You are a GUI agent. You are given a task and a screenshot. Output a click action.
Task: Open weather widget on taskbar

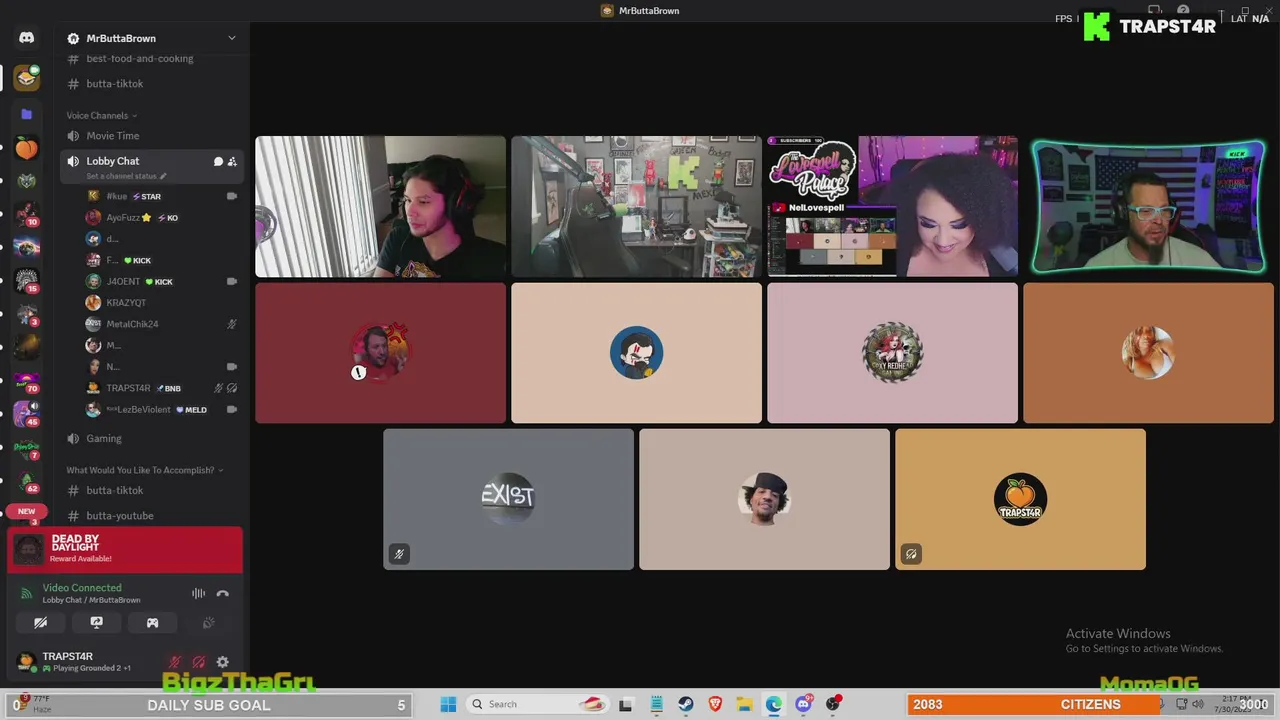click(x=32, y=704)
